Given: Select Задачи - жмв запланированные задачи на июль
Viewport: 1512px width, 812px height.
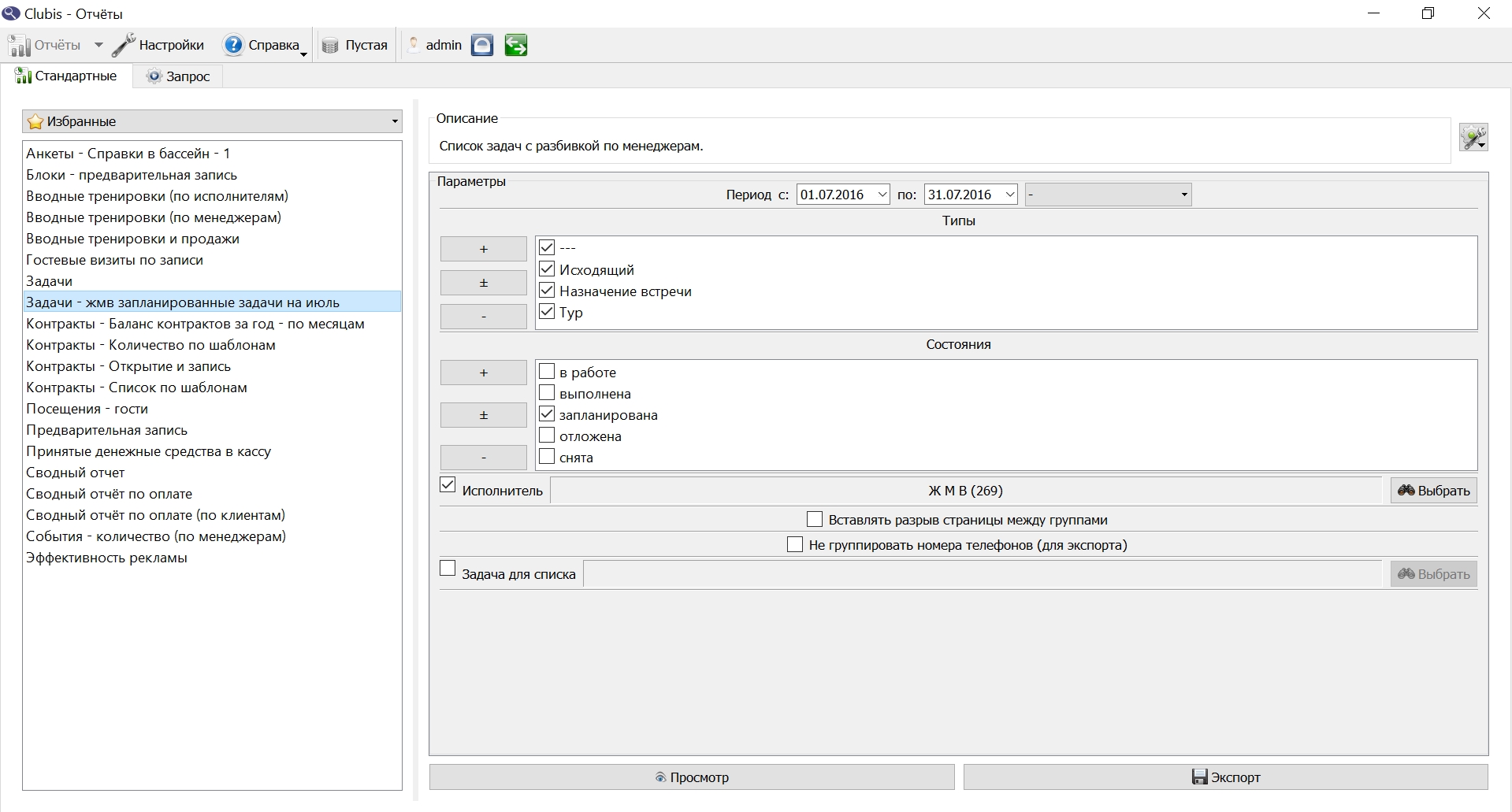Looking at the screenshot, I should [x=212, y=302].
